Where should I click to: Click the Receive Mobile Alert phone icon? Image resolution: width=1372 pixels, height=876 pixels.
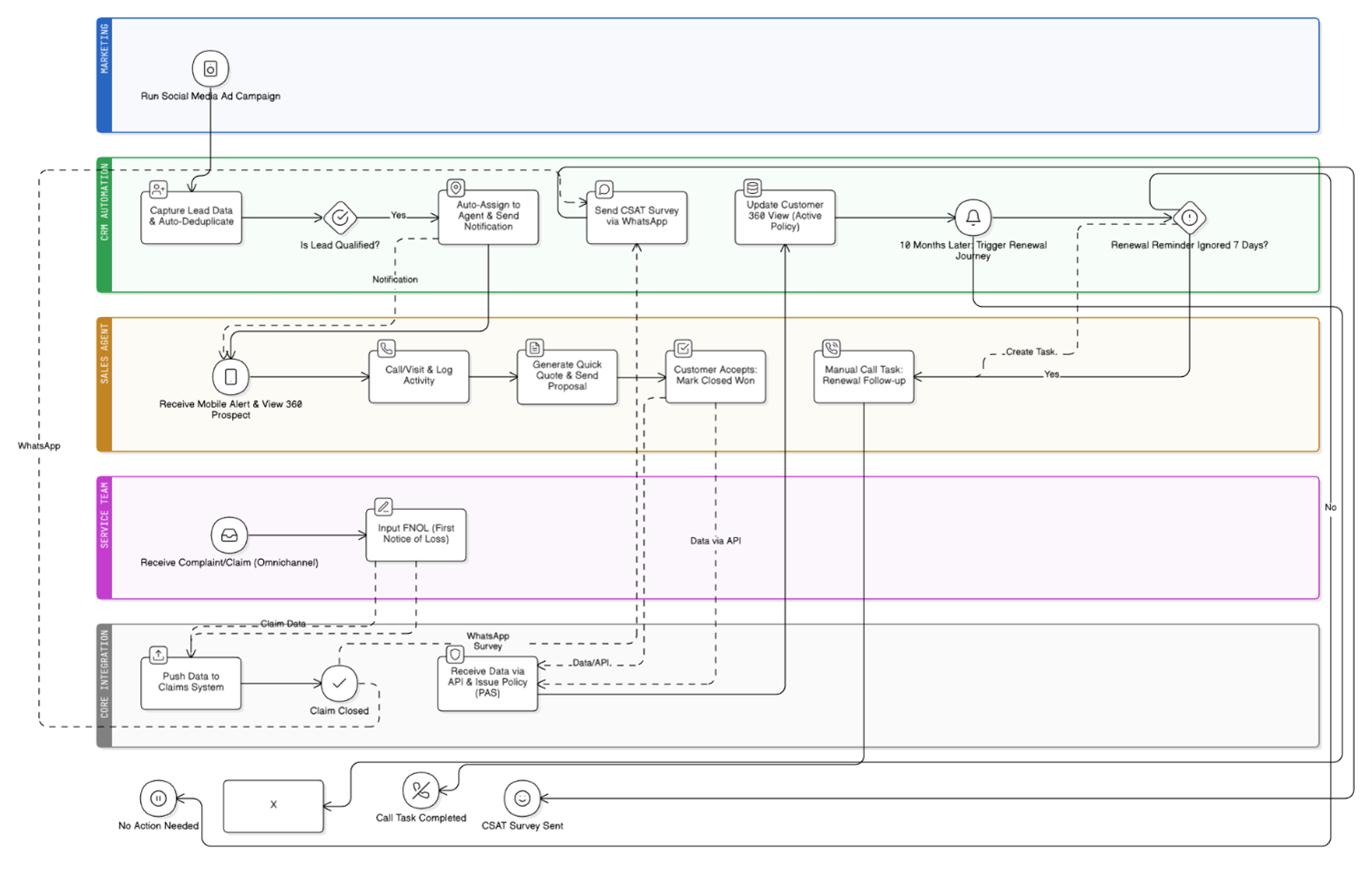[x=230, y=376]
